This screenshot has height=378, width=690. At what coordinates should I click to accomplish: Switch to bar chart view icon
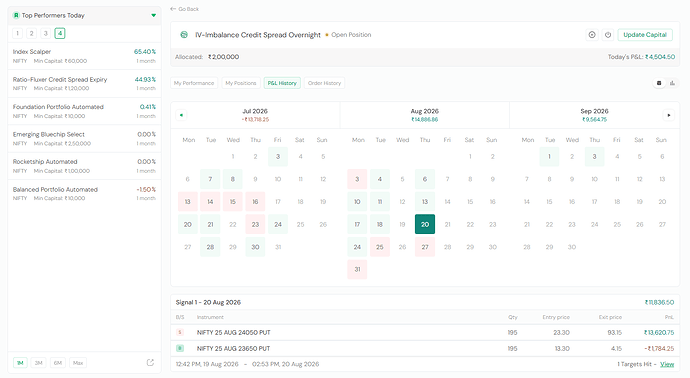(672, 83)
